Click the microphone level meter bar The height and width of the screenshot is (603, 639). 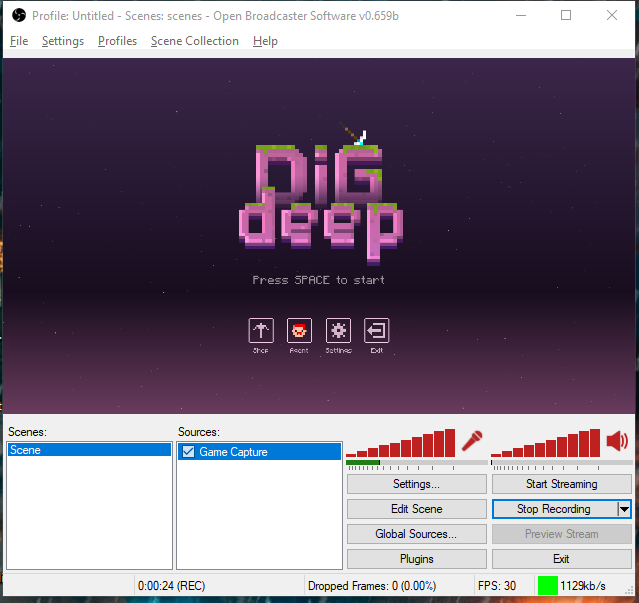[x=416, y=462]
